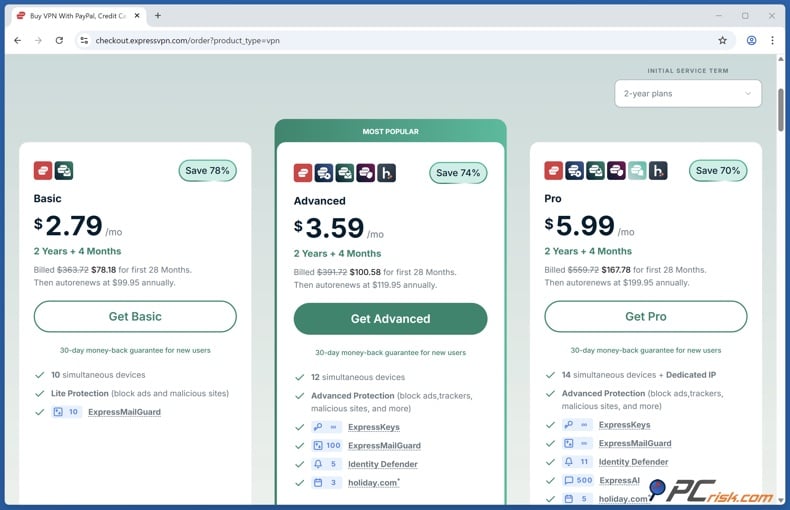Open the Chrome profile icon

(x=751, y=40)
